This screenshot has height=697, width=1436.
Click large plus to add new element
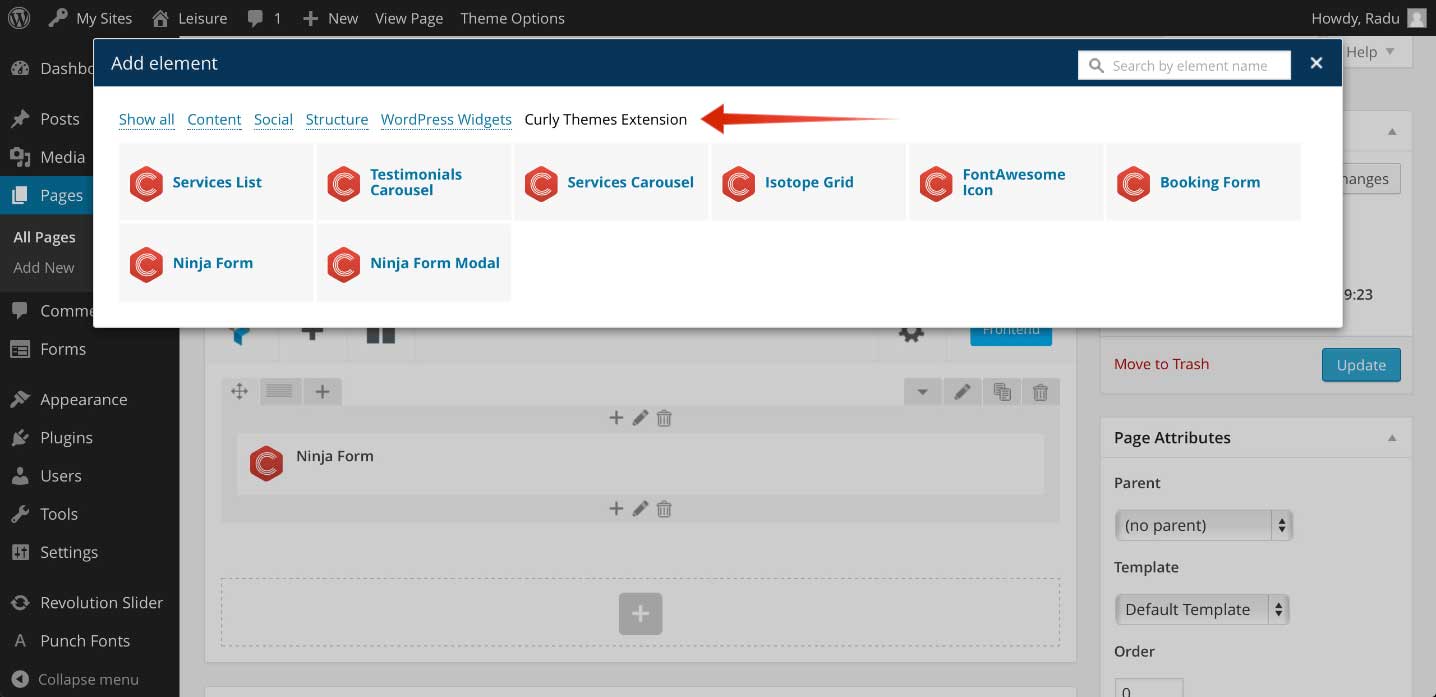click(640, 613)
